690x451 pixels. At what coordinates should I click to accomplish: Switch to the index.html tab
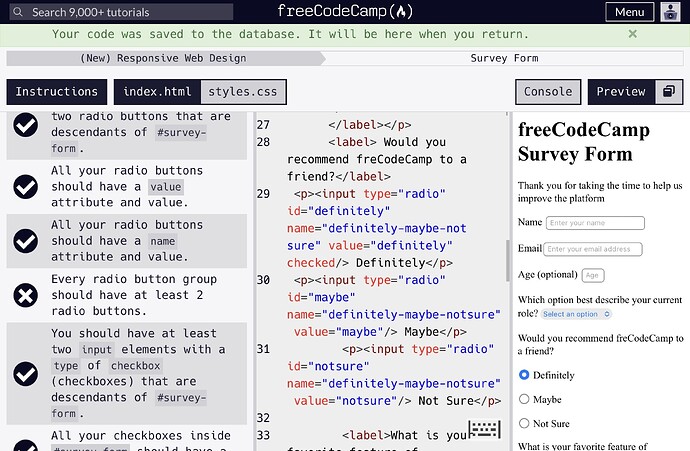pyautogui.click(x=157, y=92)
